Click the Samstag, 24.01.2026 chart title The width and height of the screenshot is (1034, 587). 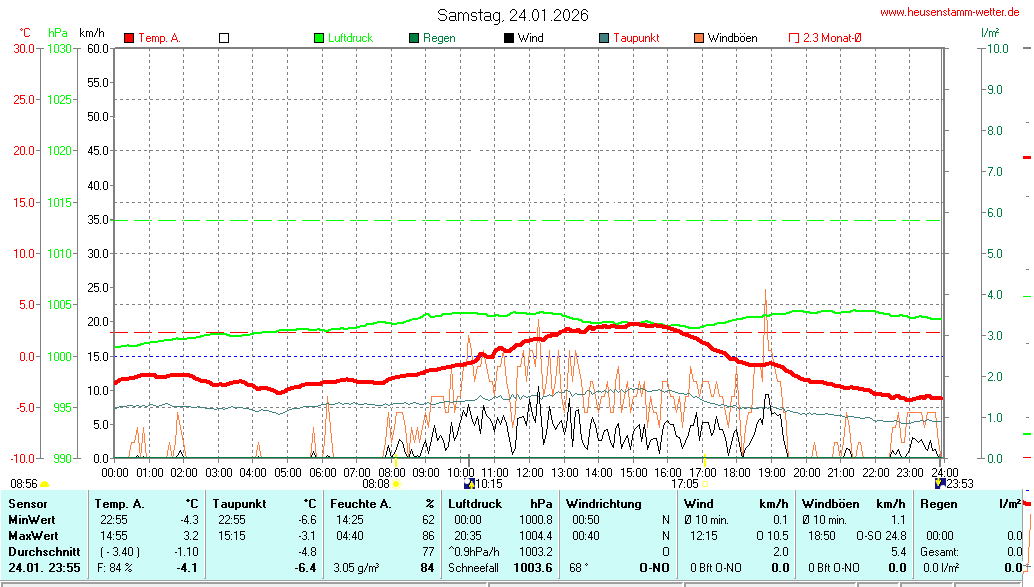pyautogui.click(x=512, y=15)
